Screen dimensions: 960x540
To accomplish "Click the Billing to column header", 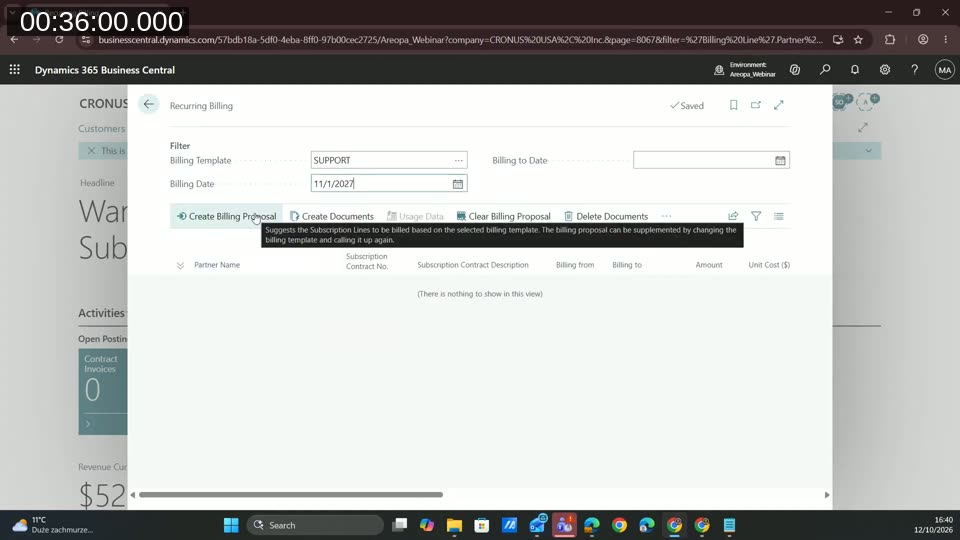I will [x=627, y=265].
